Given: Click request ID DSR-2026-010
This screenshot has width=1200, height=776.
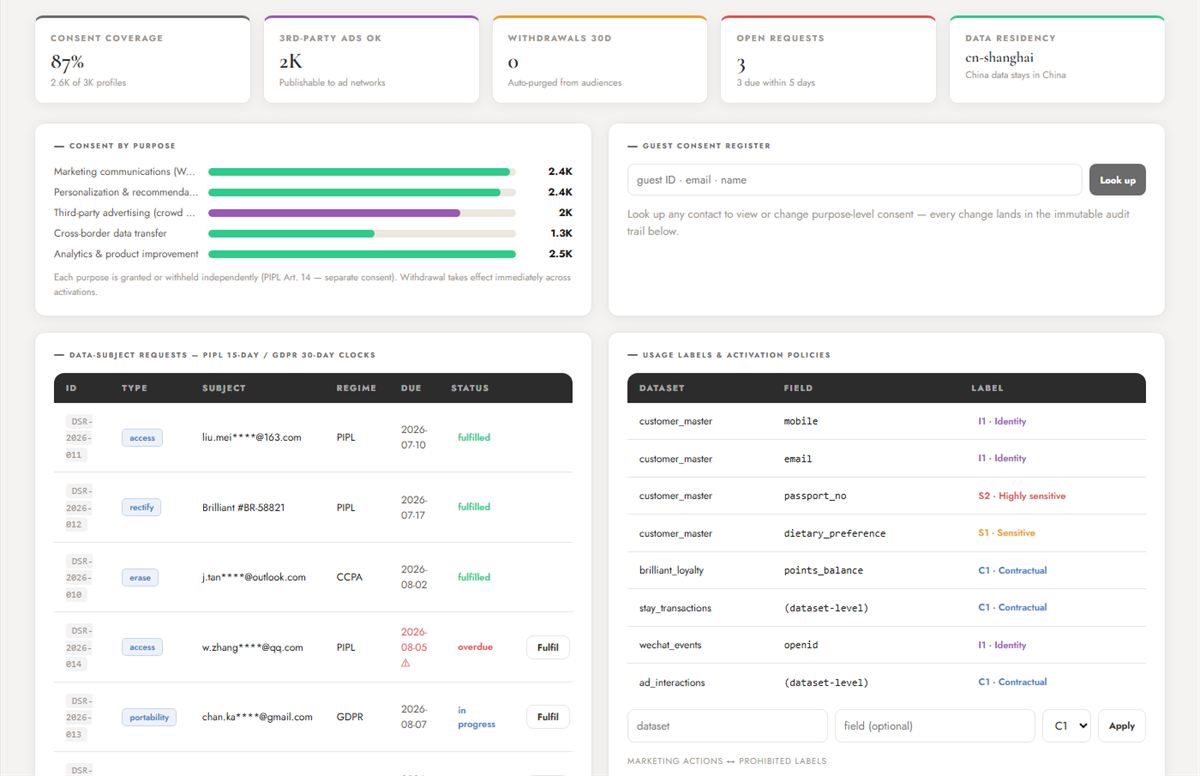Looking at the screenshot, I should [x=78, y=577].
